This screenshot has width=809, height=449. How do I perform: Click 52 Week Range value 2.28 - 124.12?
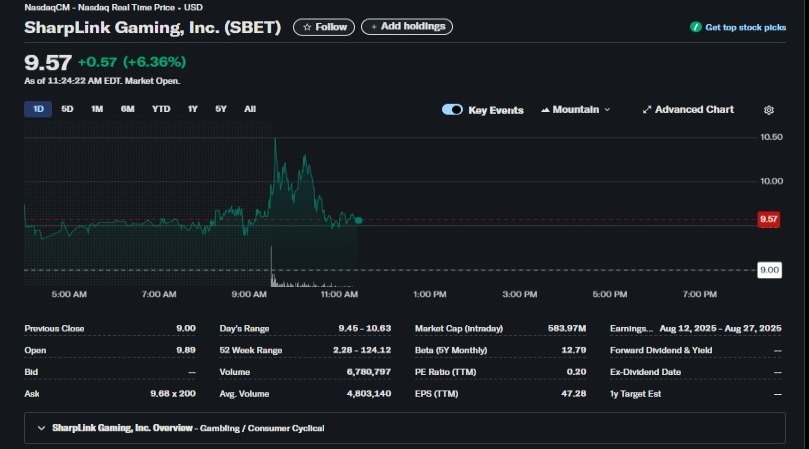(x=362, y=350)
